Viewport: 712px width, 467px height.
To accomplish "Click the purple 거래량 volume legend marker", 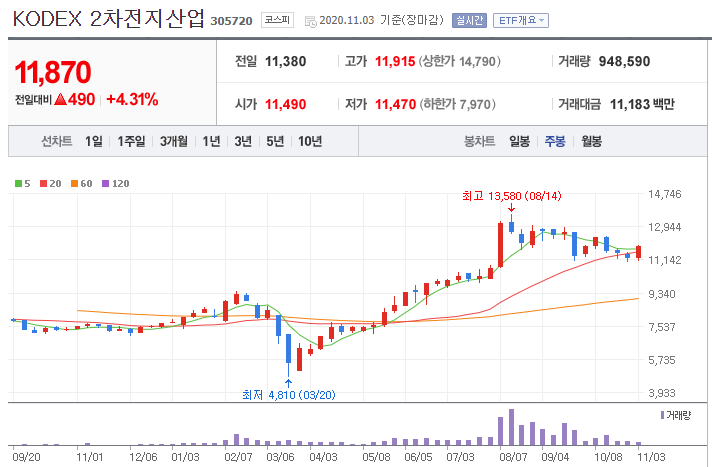I will 663,415.
